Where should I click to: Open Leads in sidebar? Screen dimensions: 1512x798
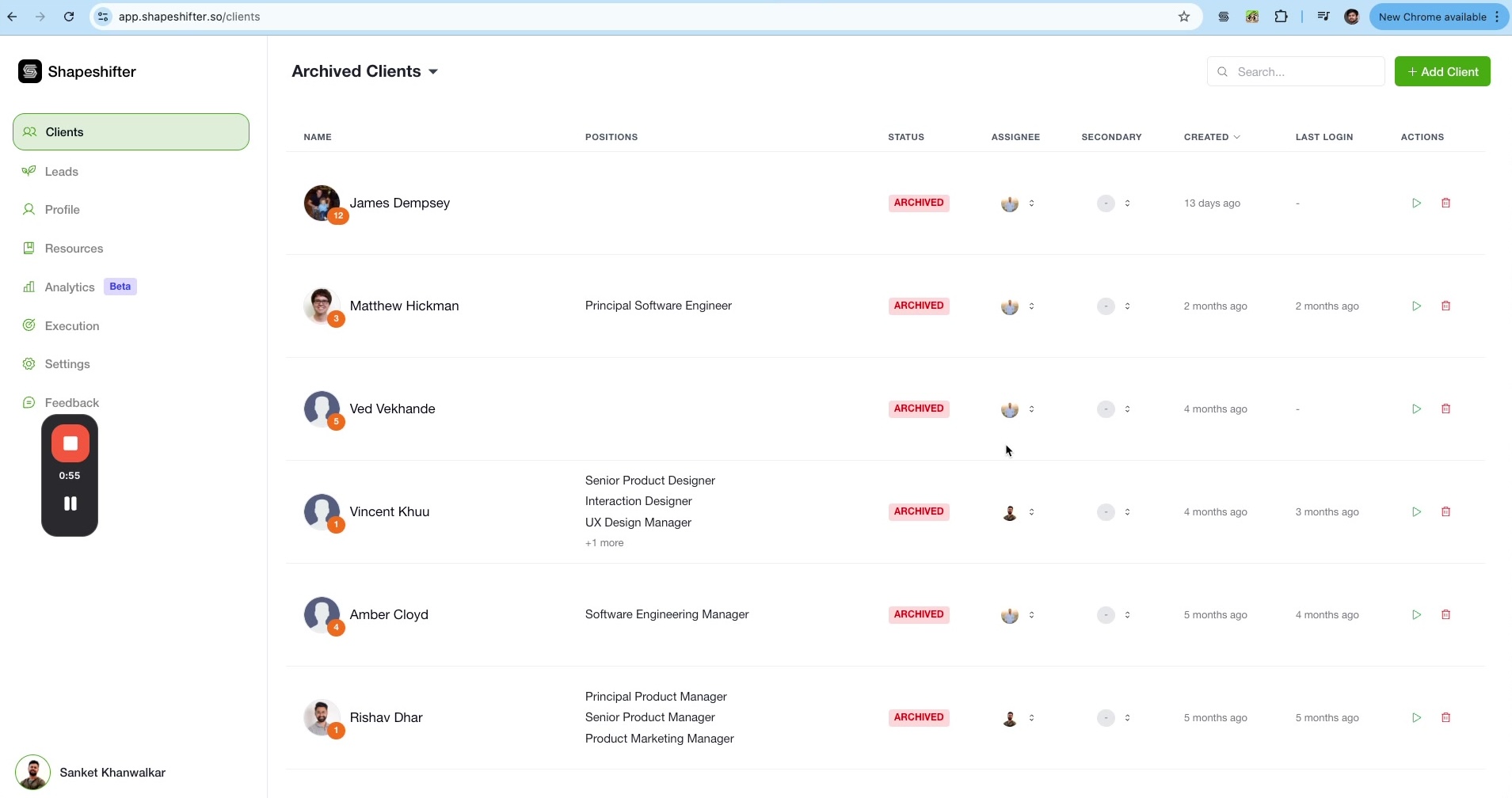61,172
